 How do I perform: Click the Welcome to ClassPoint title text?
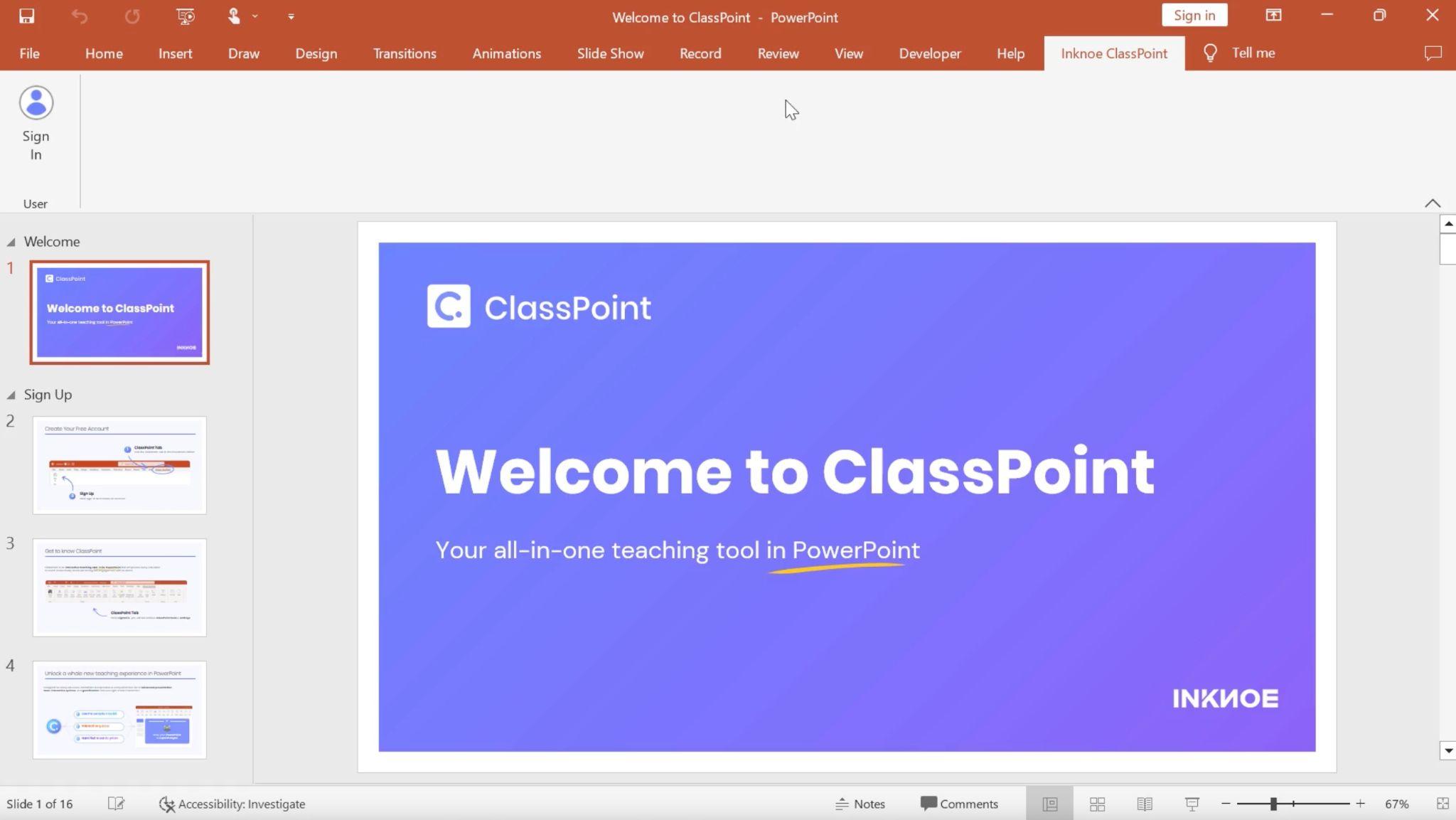(795, 472)
